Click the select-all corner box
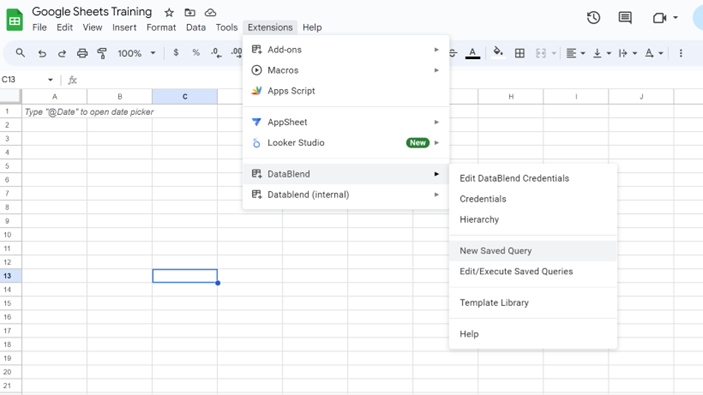This screenshot has height=395, width=703. pos(11,96)
